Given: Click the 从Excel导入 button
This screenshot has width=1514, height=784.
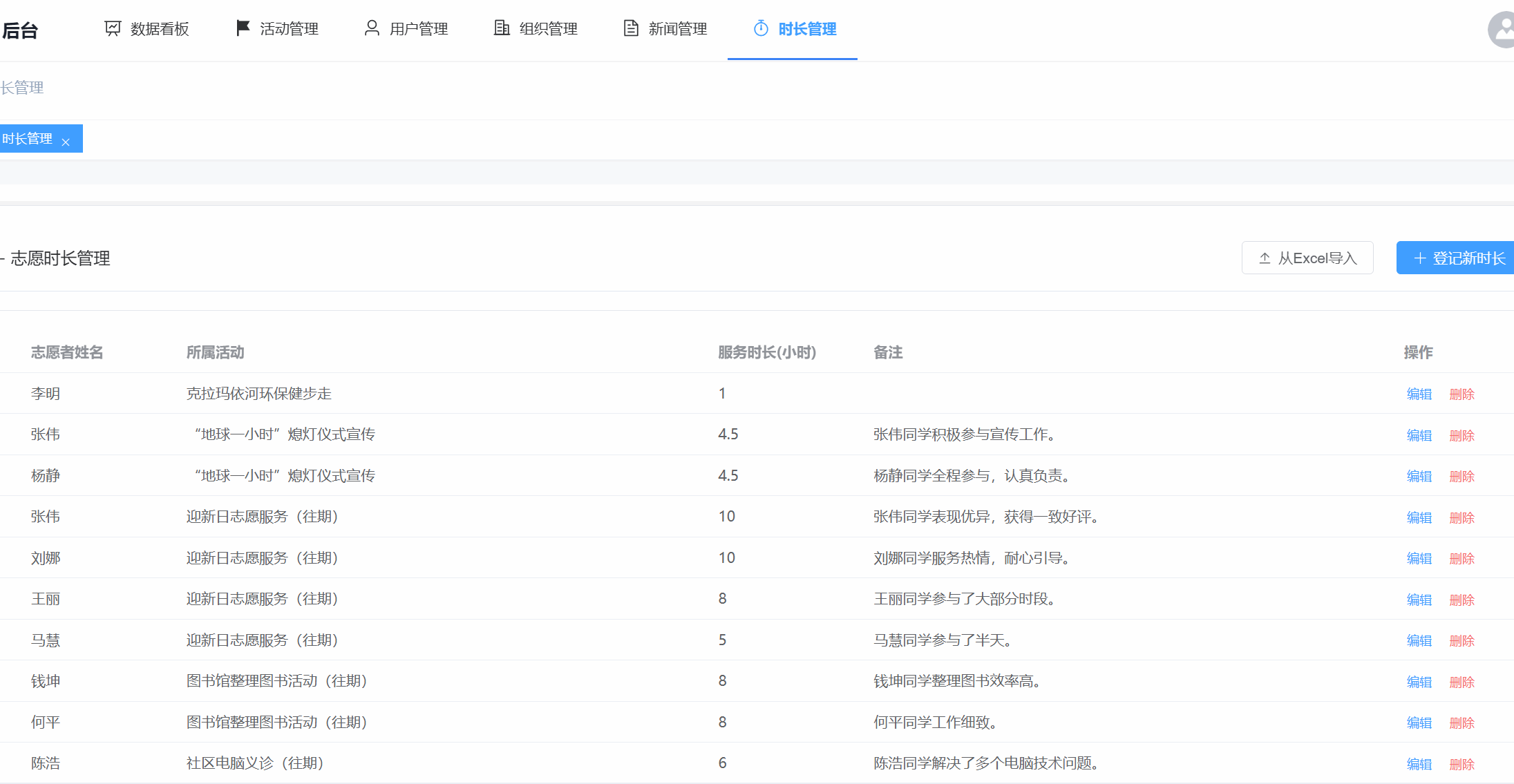Looking at the screenshot, I should coord(1307,258).
